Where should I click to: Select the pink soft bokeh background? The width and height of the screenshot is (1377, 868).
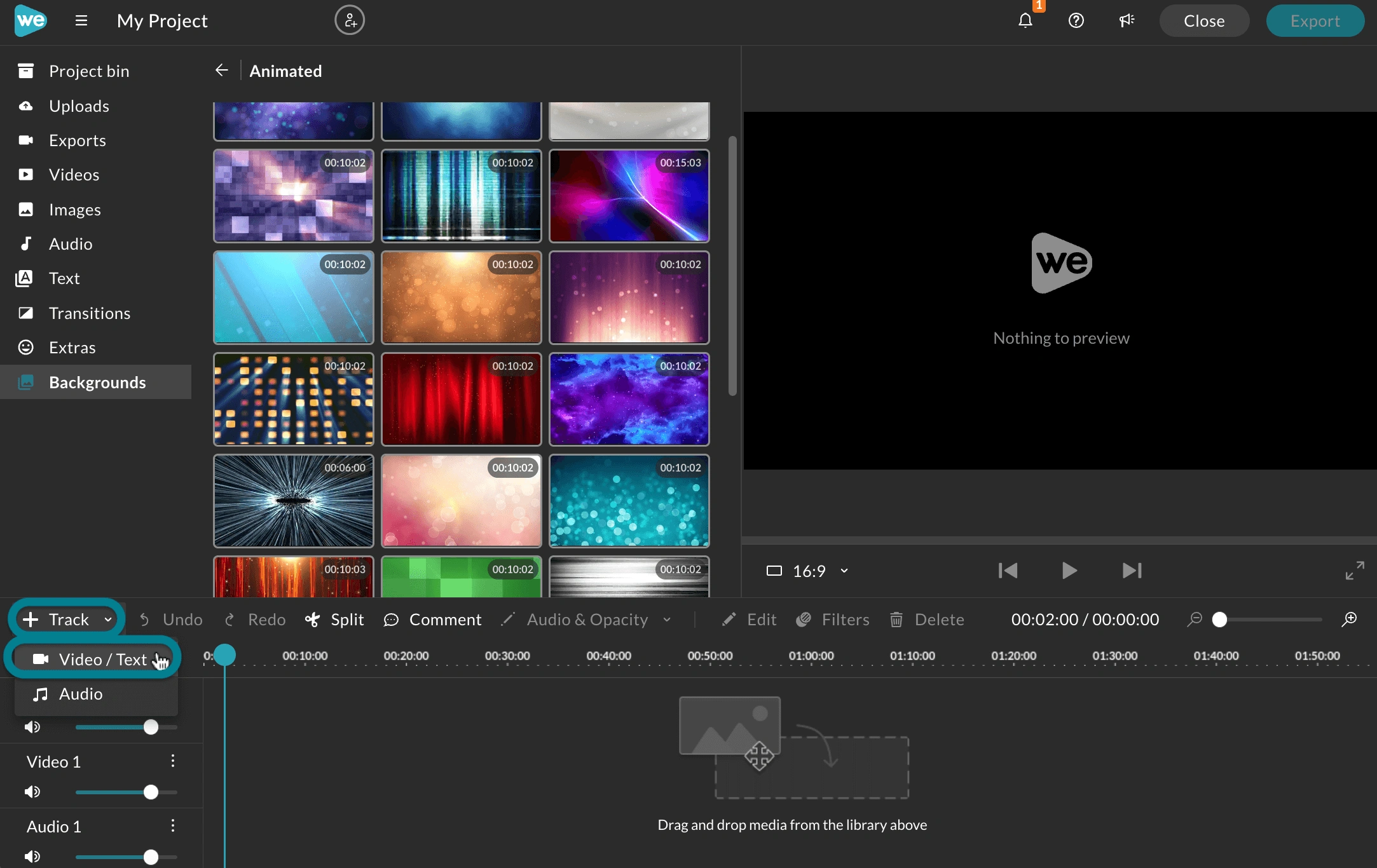click(462, 501)
